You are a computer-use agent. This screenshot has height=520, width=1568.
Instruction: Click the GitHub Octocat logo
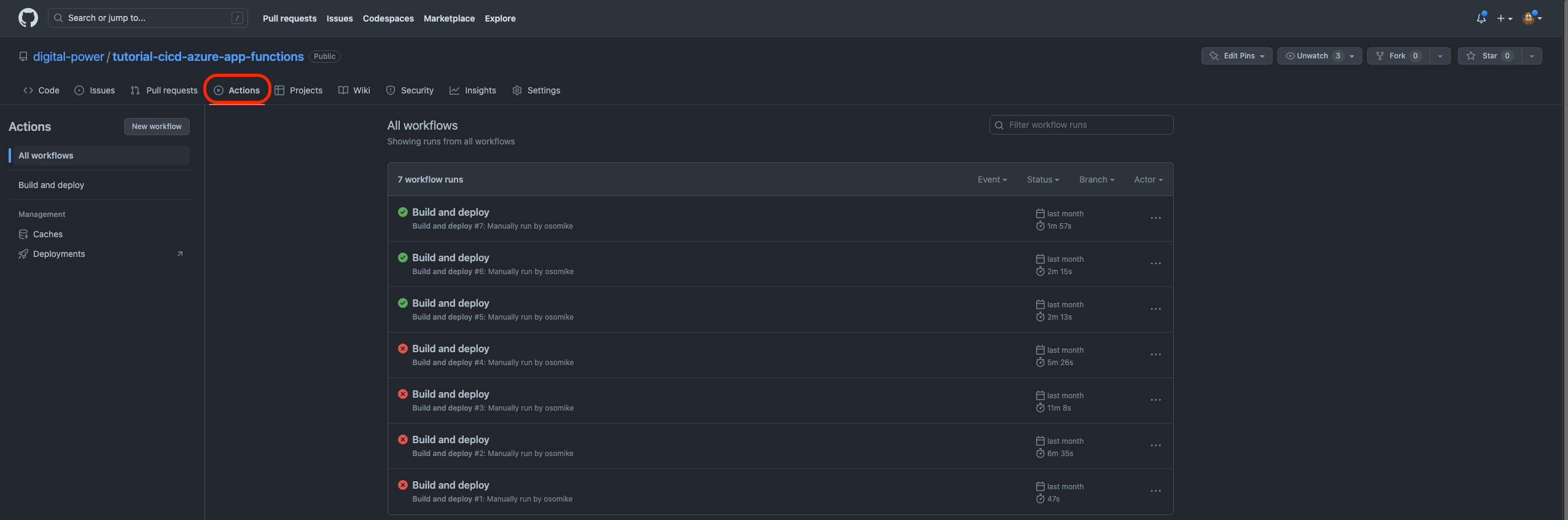tap(28, 18)
